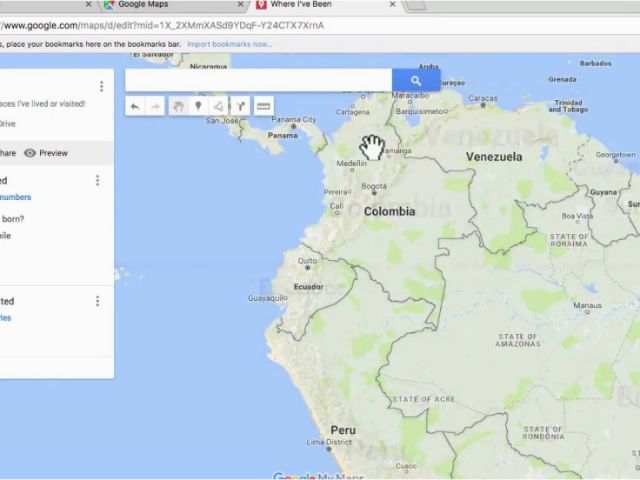Click the Bogota city label
640x480 pixels.
tap(374, 187)
